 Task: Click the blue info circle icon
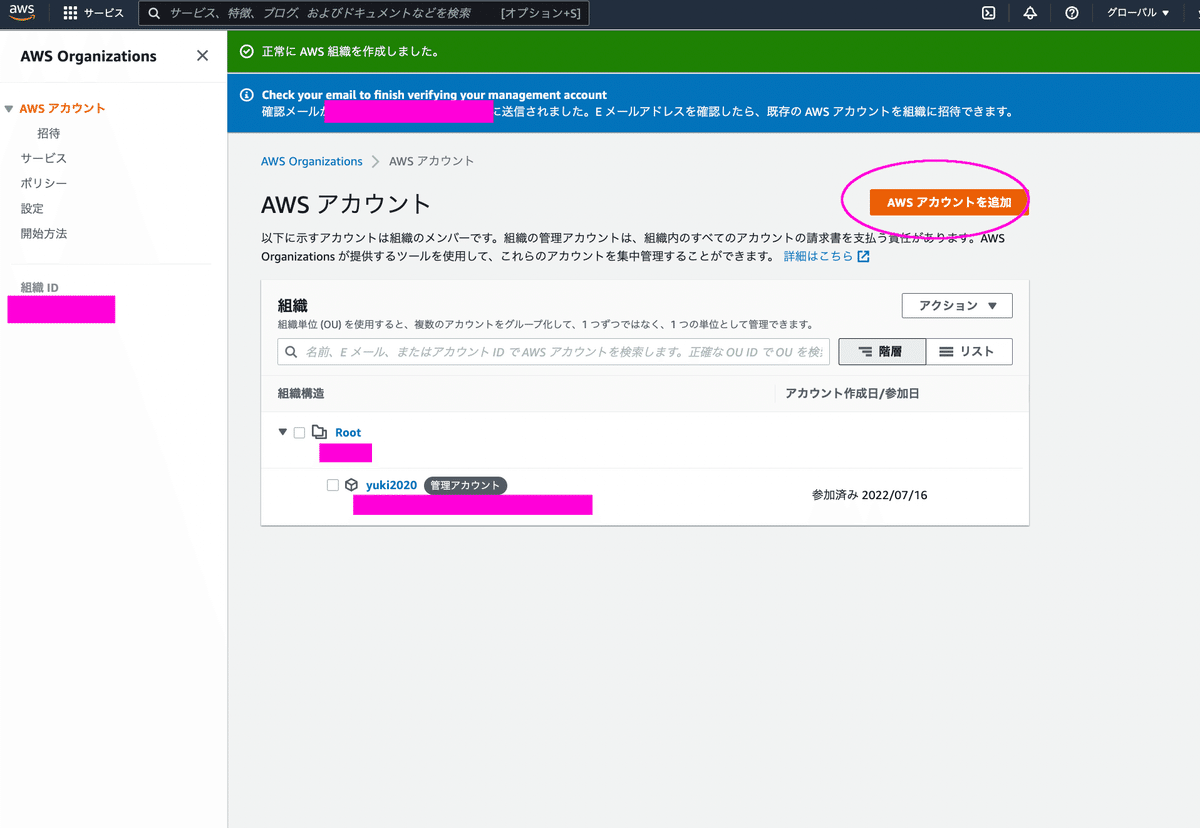click(x=247, y=96)
